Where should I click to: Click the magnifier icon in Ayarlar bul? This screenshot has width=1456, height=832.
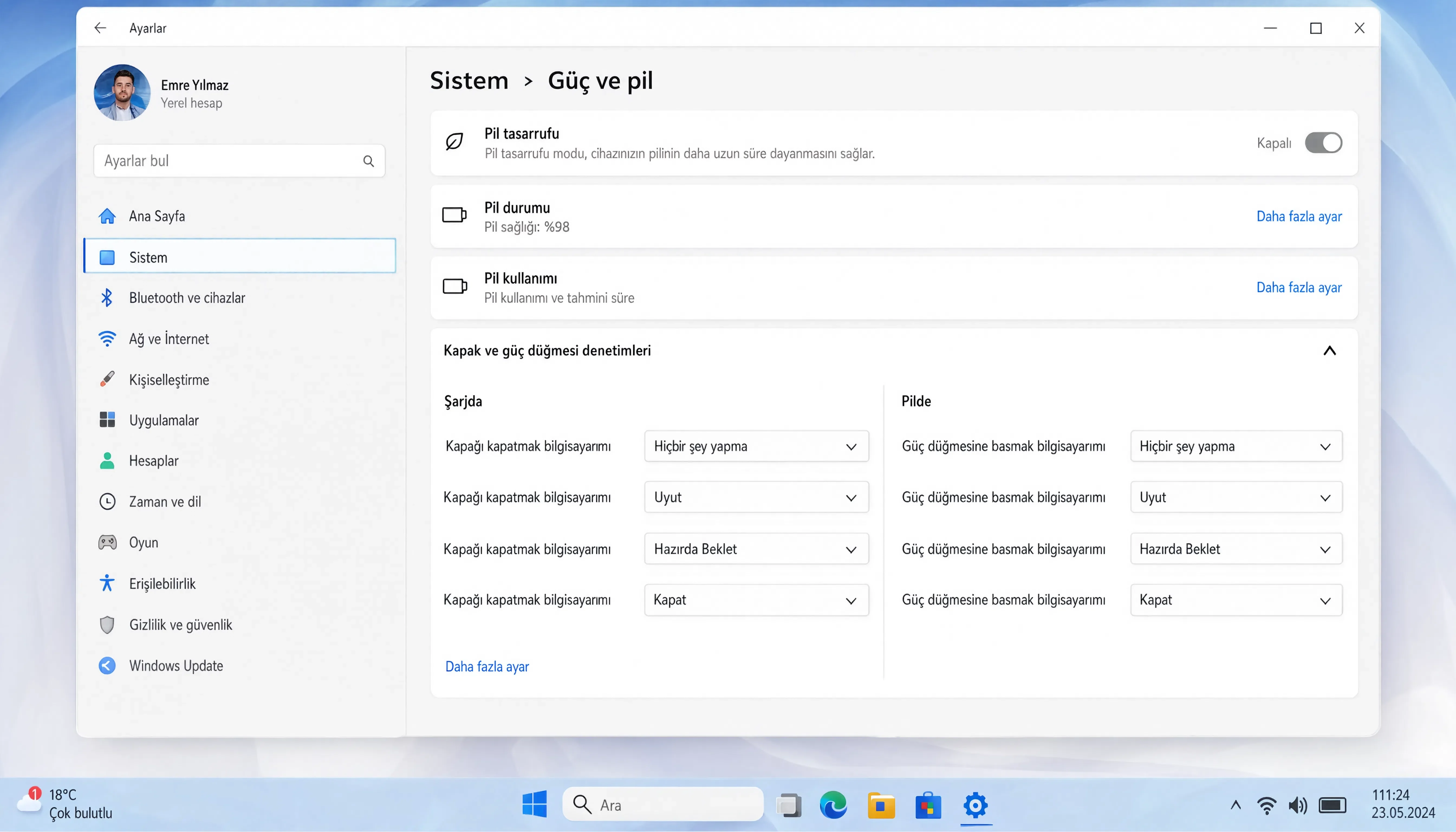coord(369,161)
